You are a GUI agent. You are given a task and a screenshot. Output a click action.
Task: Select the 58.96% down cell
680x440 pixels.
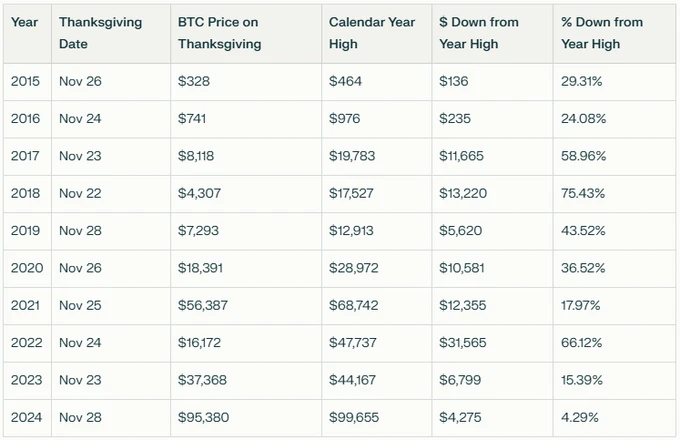click(582, 156)
